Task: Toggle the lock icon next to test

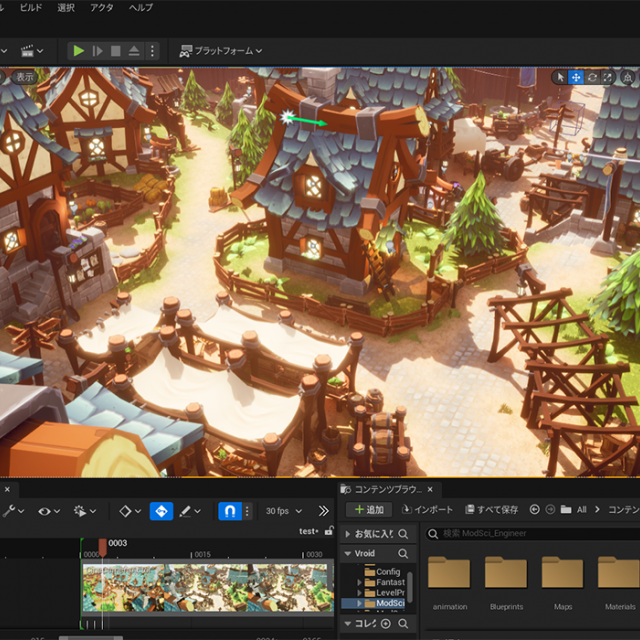Action: pyautogui.click(x=327, y=531)
